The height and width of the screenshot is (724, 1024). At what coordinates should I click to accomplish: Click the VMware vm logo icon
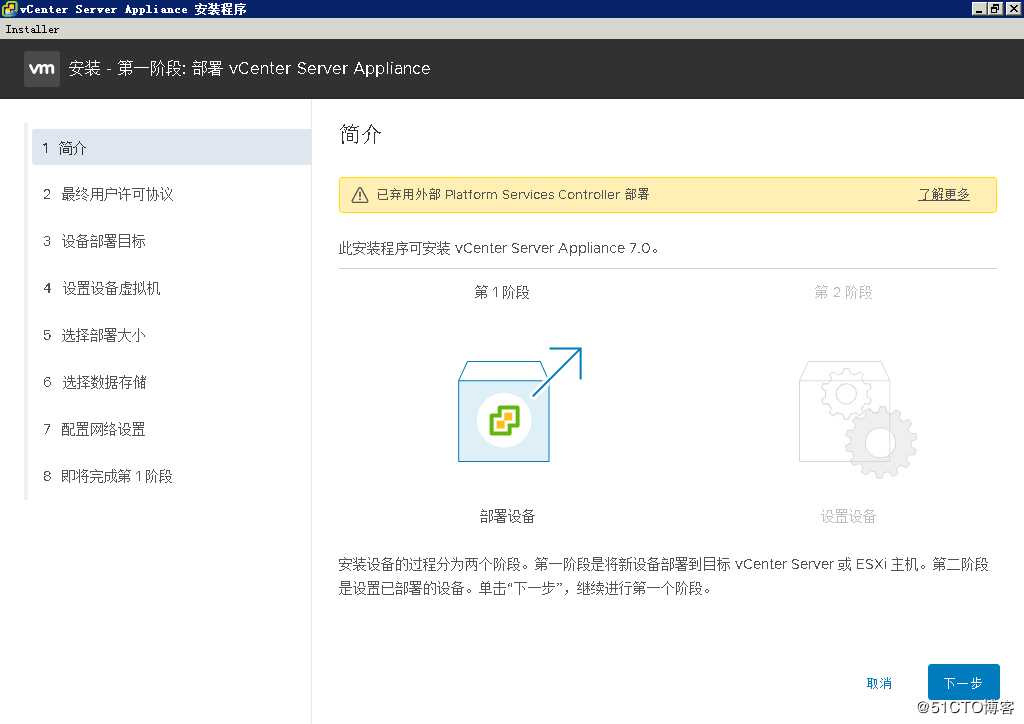[42, 69]
